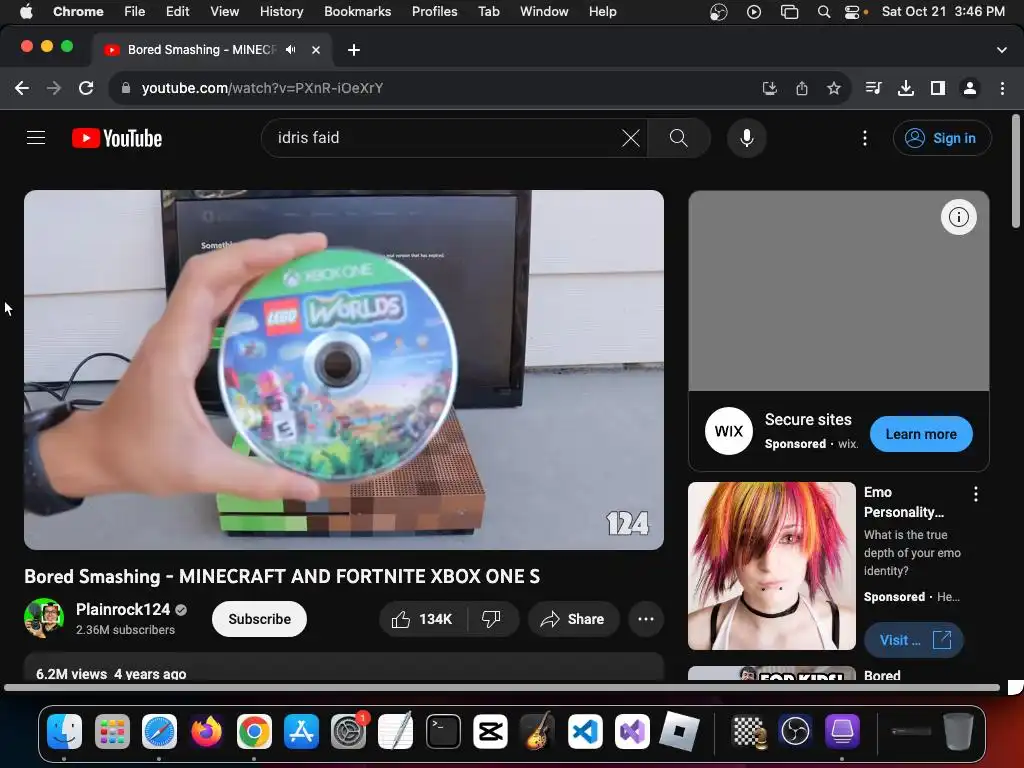Open the History menu
1024x768 pixels.
[x=281, y=11]
